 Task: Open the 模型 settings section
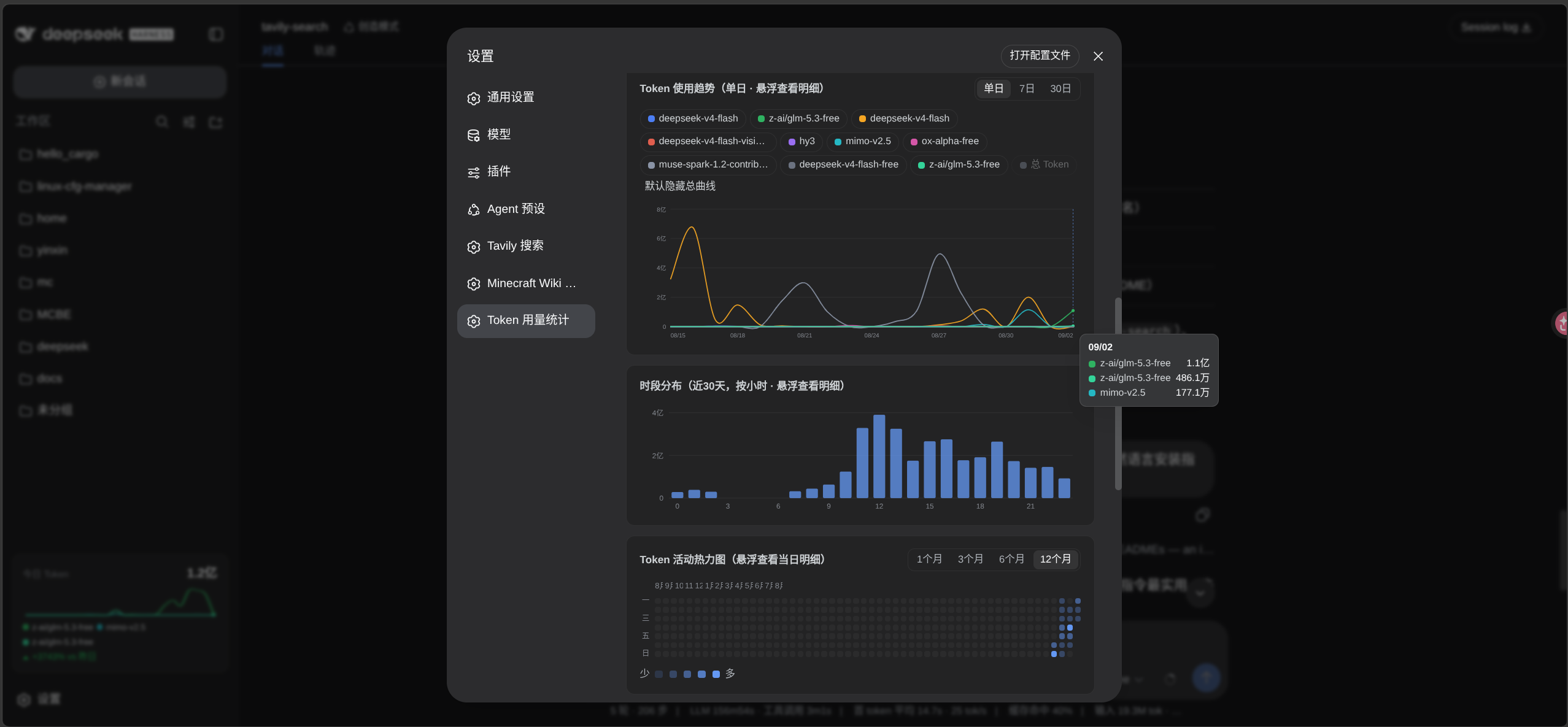(x=526, y=134)
